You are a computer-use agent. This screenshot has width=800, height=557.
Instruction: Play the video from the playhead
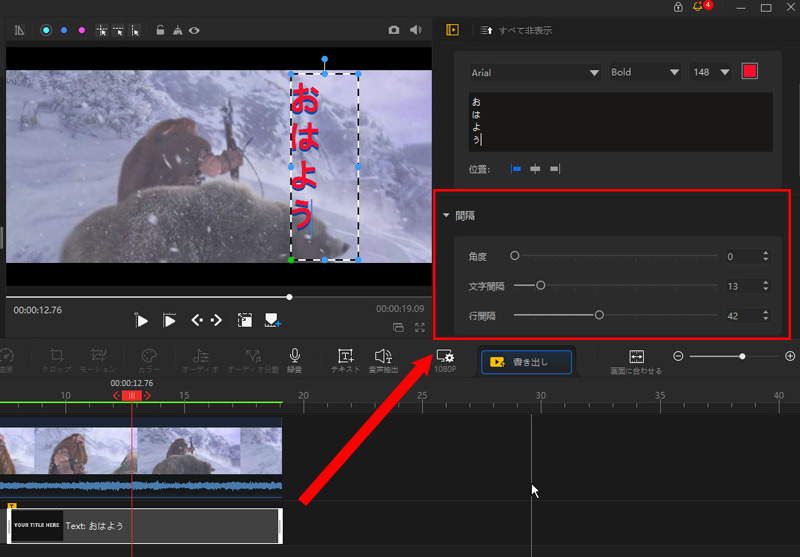[x=141, y=320]
